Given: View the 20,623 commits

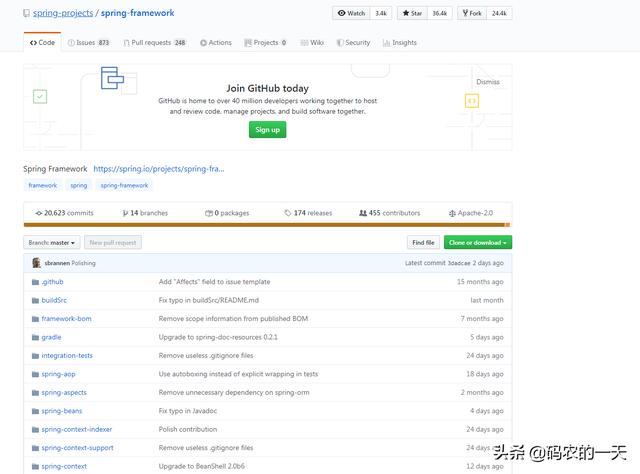Looking at the screenshot, I should tap(64, 213).
